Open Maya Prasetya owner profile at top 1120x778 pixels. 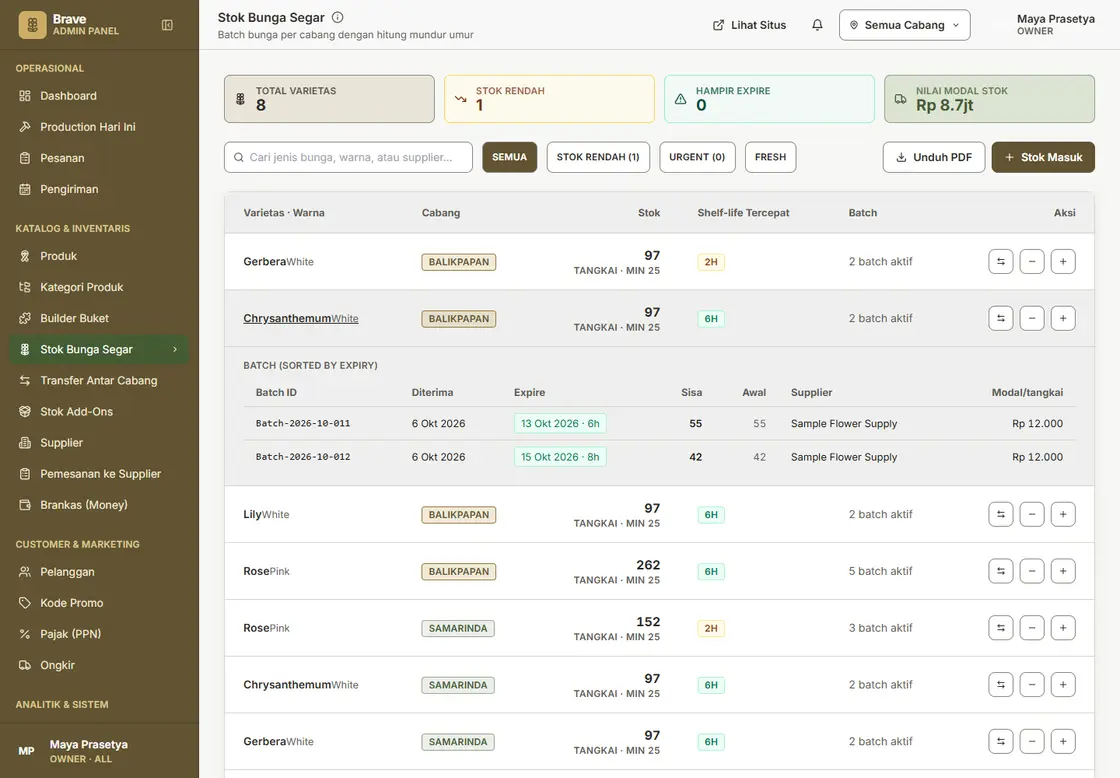click(1055, 25)
